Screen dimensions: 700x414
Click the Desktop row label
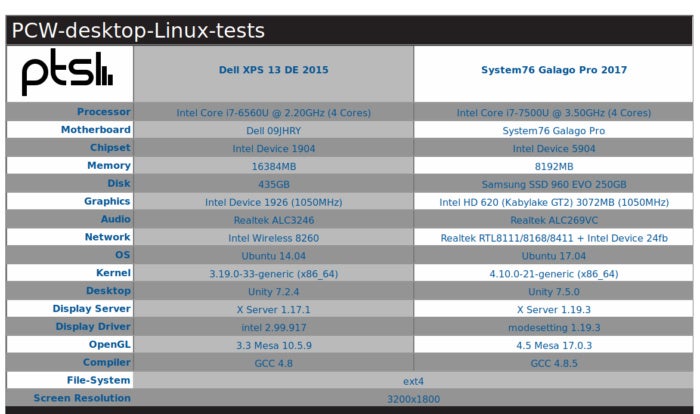108,290
